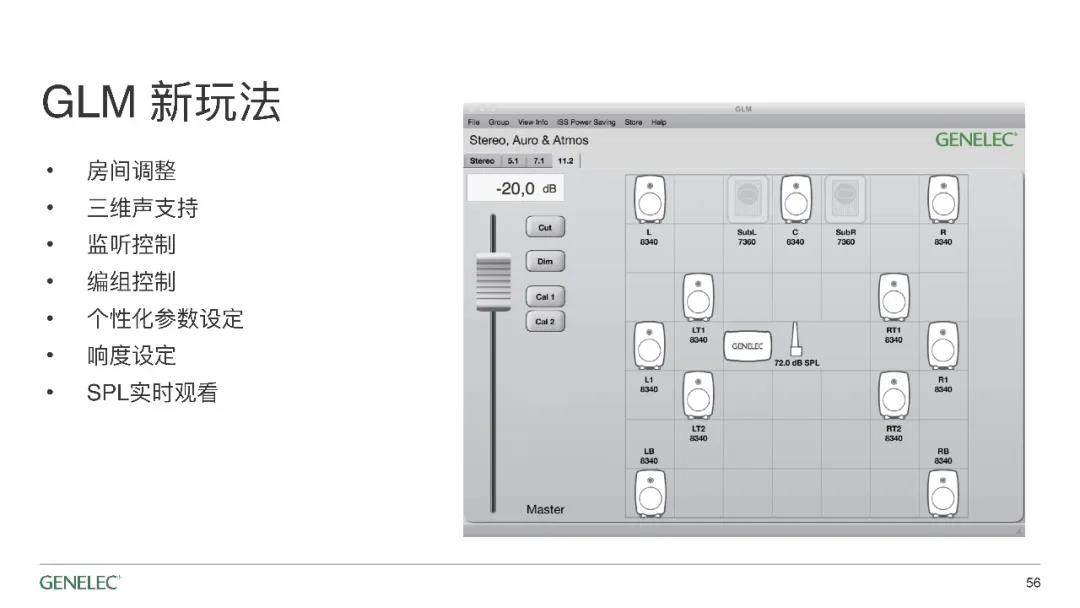
Task: Select the LT1 8340 speaker icon
Action: click(x=698, y=297)
